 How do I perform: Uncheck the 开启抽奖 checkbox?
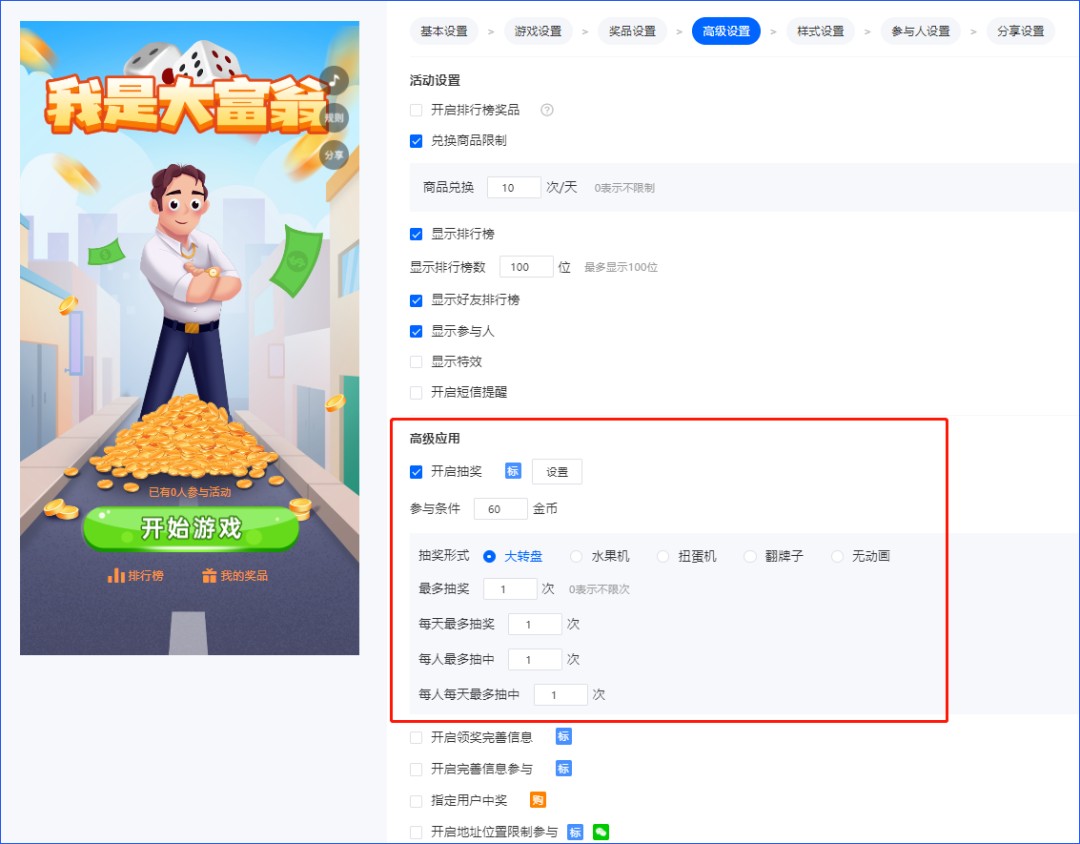tap(416, 472)
